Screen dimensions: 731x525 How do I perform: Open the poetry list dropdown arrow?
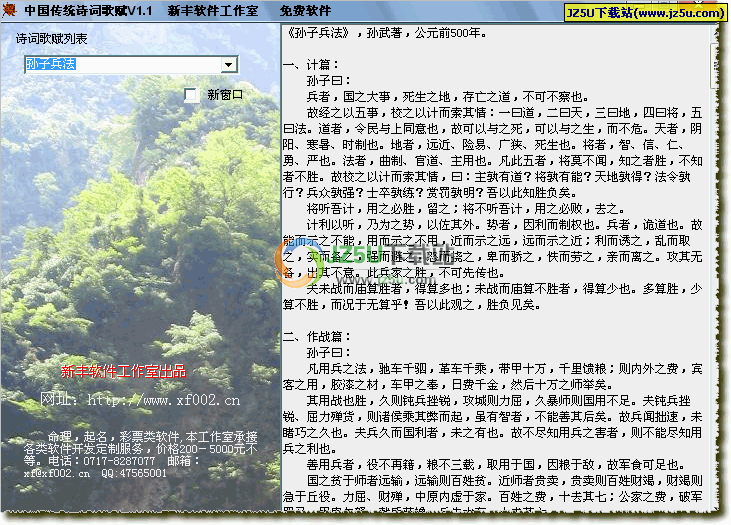pyautogui.click(x=229, y=65)
